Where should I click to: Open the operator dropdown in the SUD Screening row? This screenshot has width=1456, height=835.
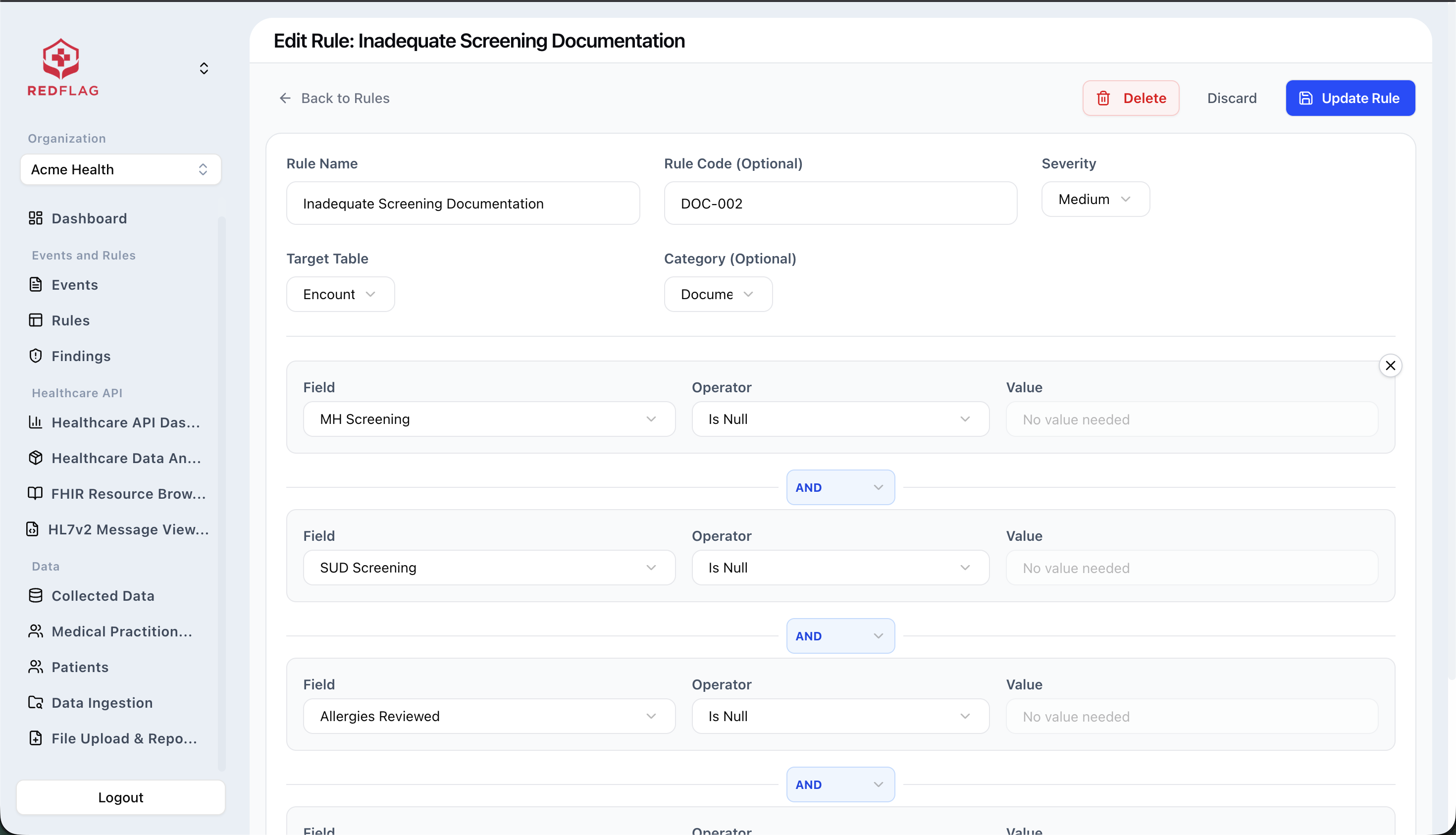840,568
